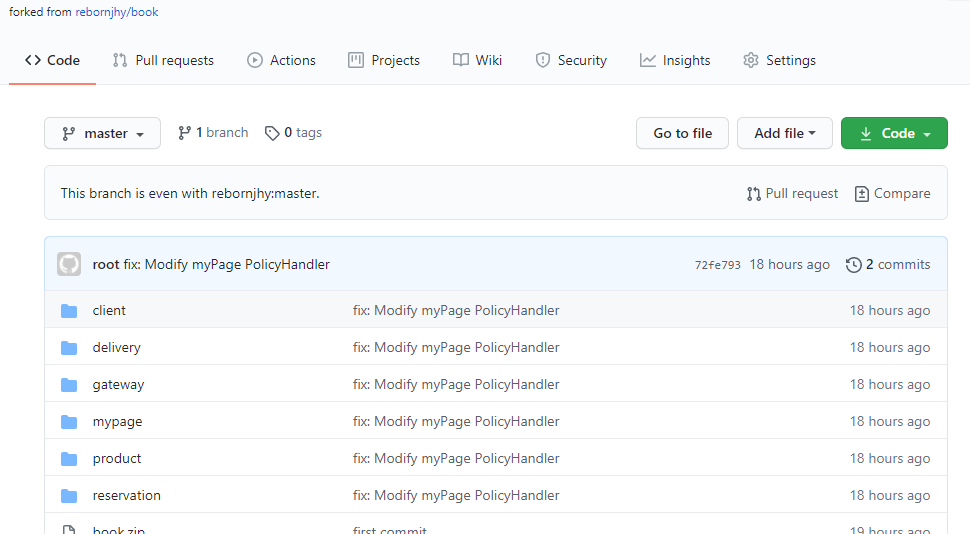Click the Go to file button

coord(682,133)
